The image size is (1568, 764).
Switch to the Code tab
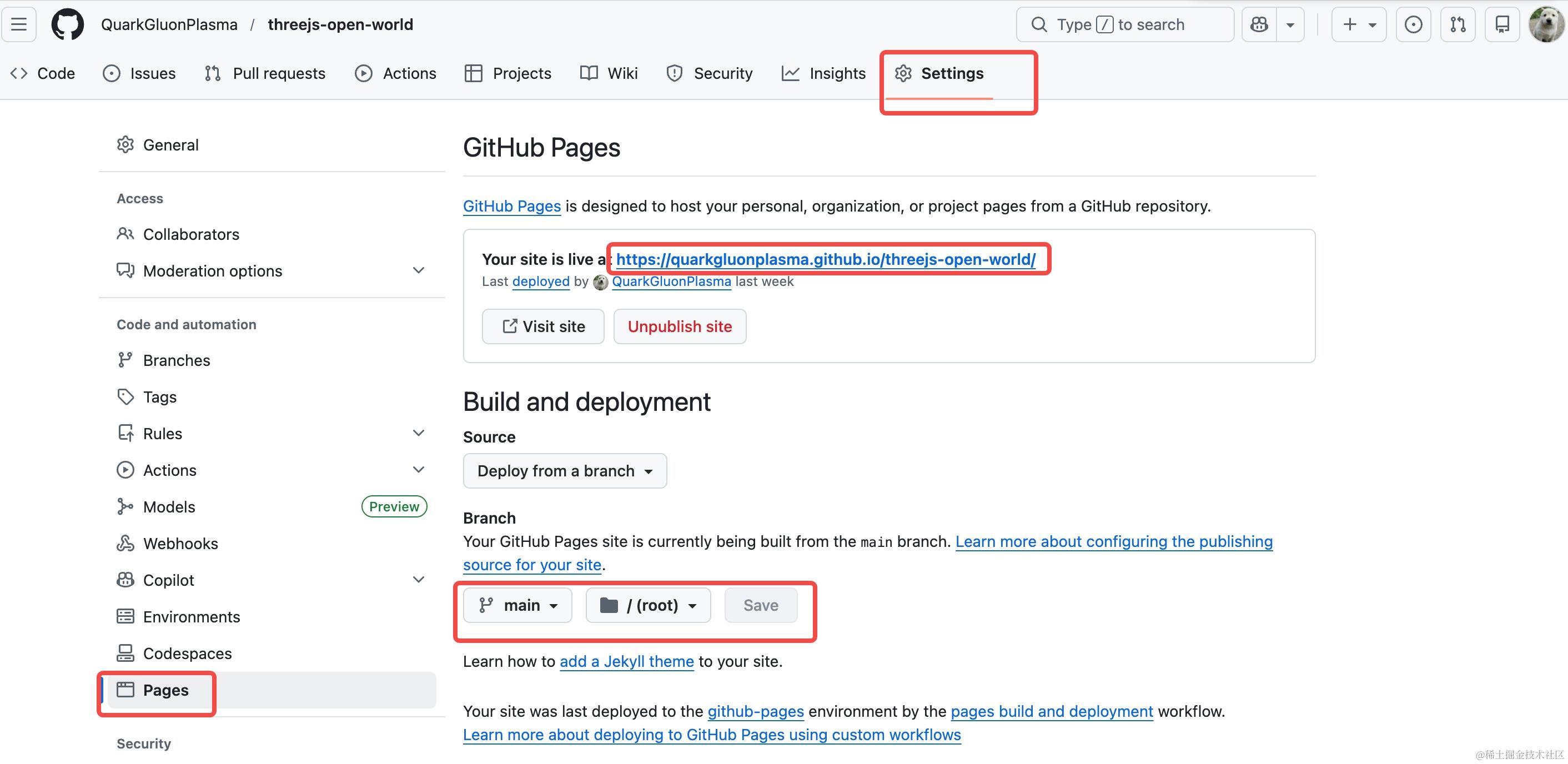point(43,73)
